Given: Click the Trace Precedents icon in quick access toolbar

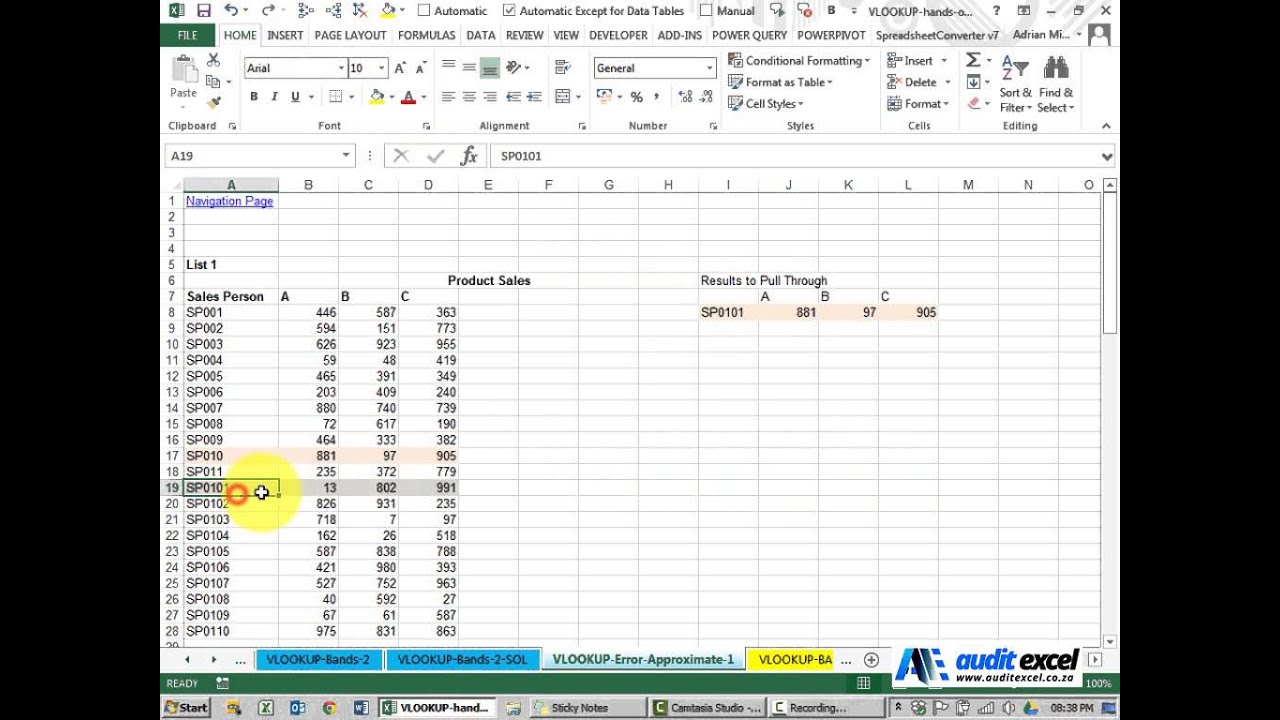Looking at the screenshot, I should click(x=306, y=10).
